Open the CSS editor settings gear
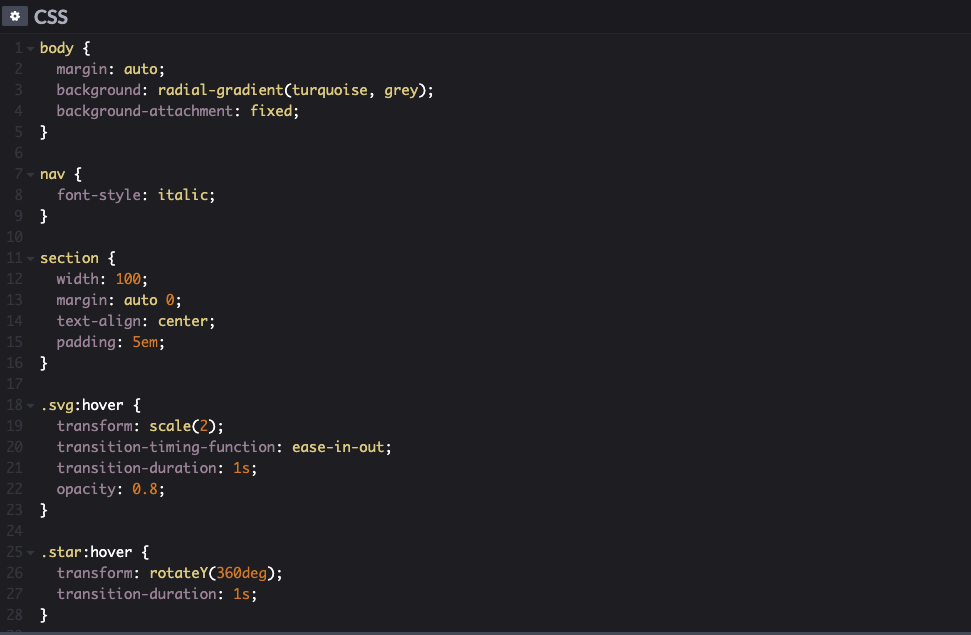The height and width of the screenshot is (635, 971). pyautogui.click(x=13, y=16)
